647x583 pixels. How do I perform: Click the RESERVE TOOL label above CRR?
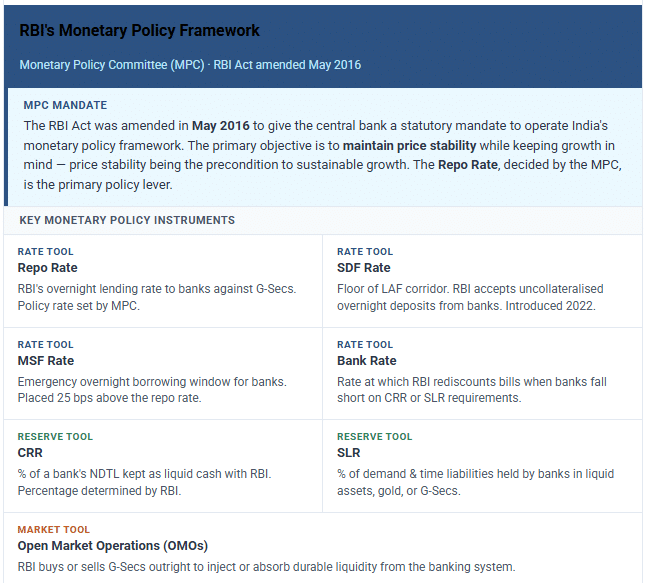[x=56, y=437]
